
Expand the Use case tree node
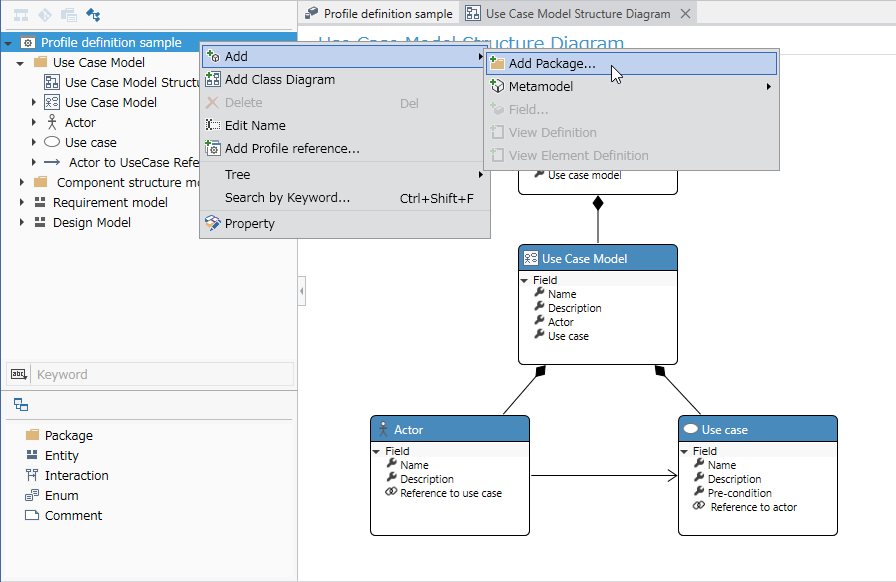tap(34, 142)
